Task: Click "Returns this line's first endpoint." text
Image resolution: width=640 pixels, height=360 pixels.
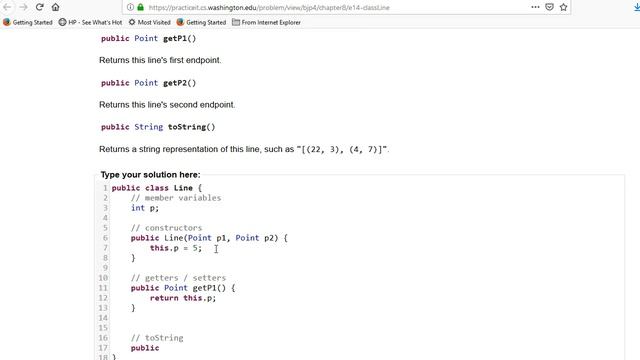Action: click(x=160, y=60)
